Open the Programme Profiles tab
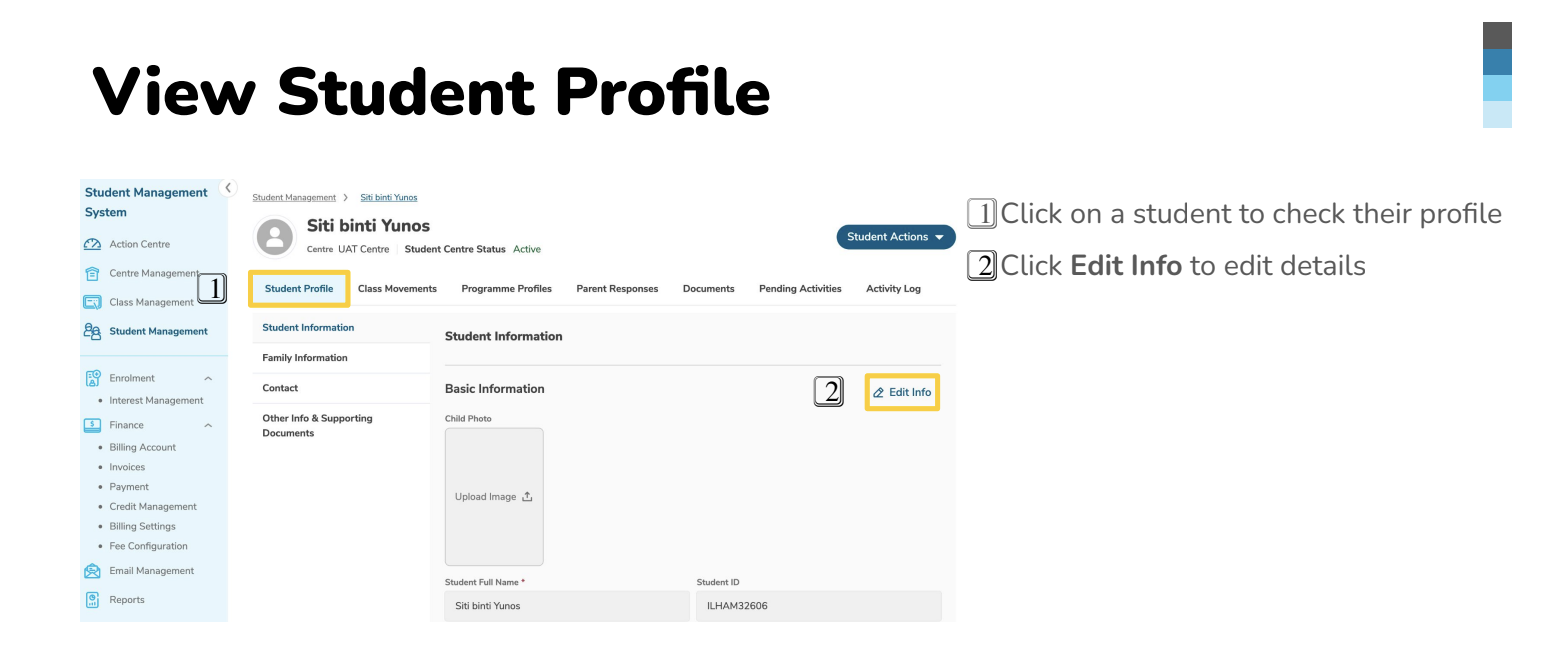This screenshot has height=670, width=1560. [x=506, y=289]
